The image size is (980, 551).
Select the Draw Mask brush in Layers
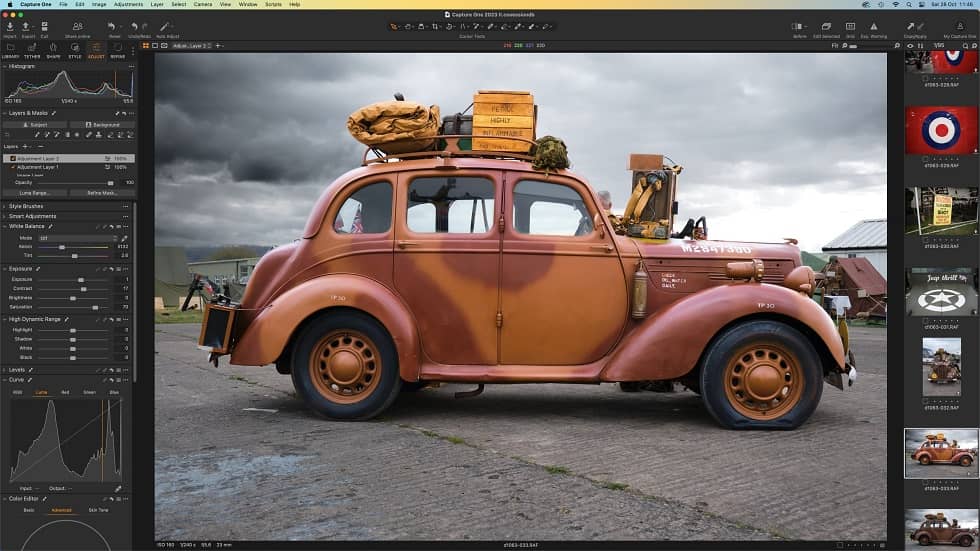point(37,135)
